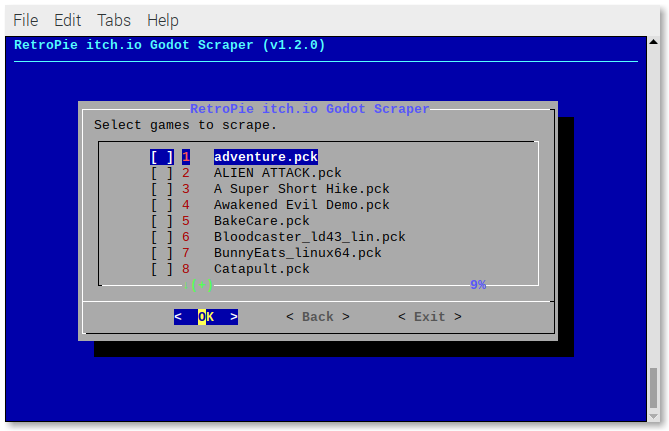This screenshot has height=431, width=669.
Task: Select the adventure.pck filename
Action: click(266, 157)
